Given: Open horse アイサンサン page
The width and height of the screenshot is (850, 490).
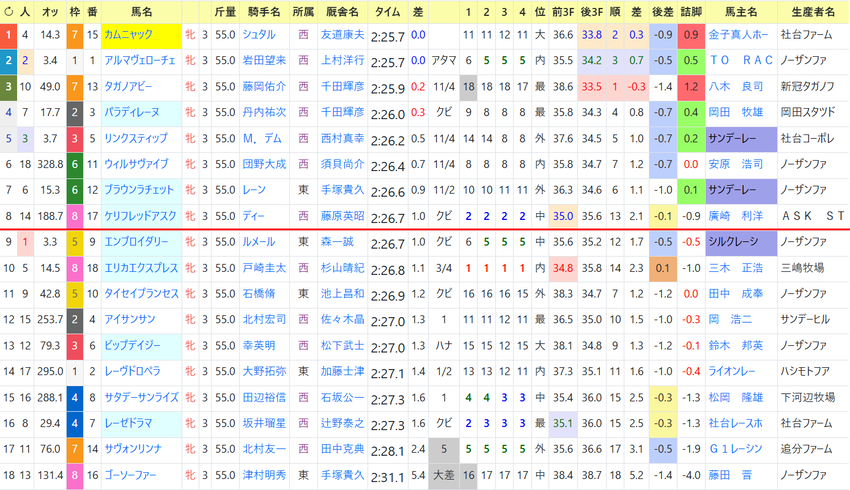Looking at the screenshot, I should pyautogui.click(x=130, y=319).
